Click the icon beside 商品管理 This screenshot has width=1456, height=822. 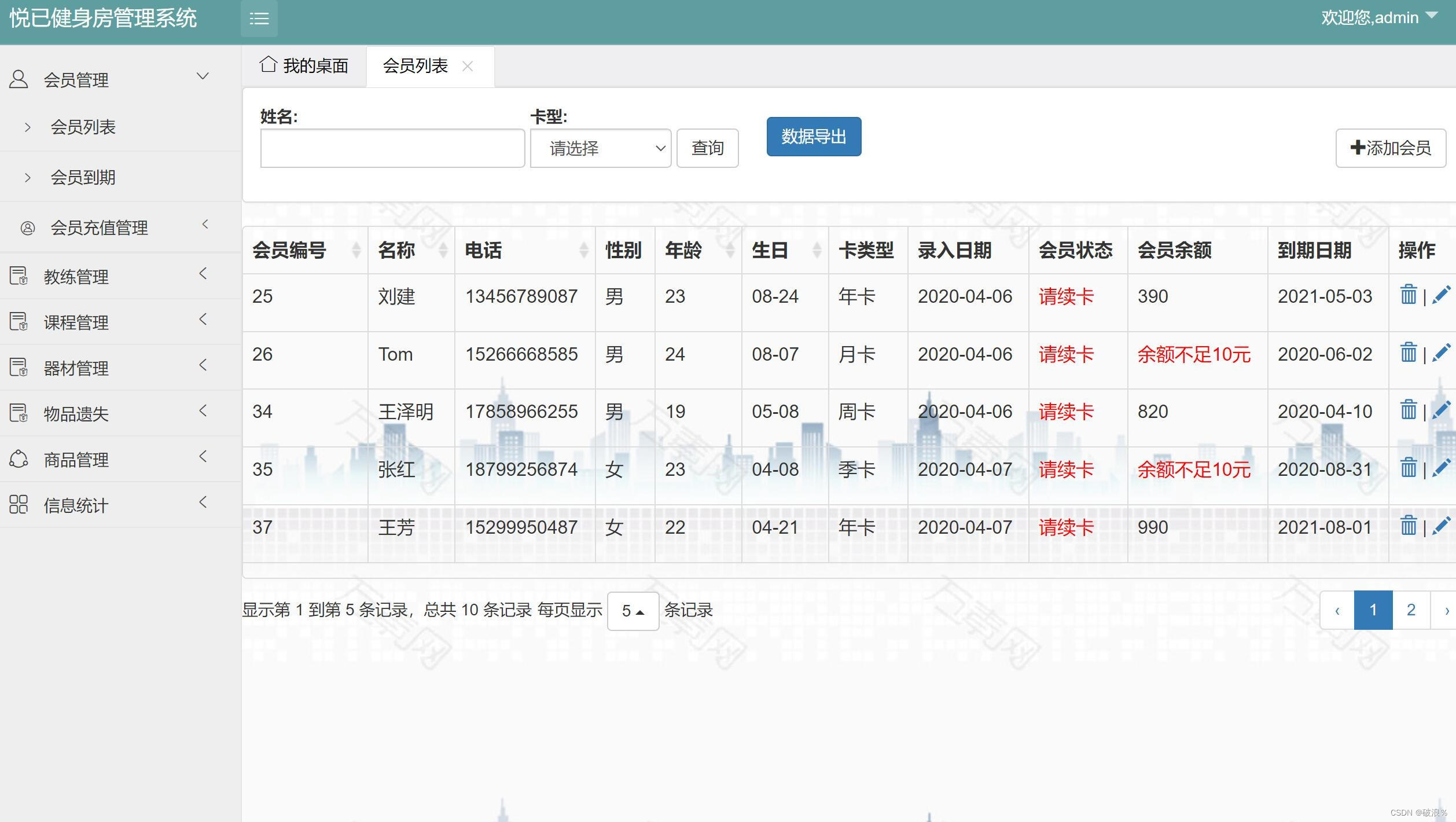(19, 458)
